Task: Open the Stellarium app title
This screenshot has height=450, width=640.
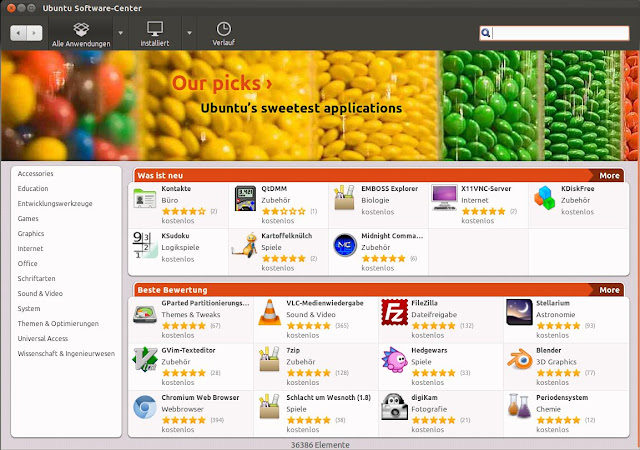Action: [x=552, y=303]
